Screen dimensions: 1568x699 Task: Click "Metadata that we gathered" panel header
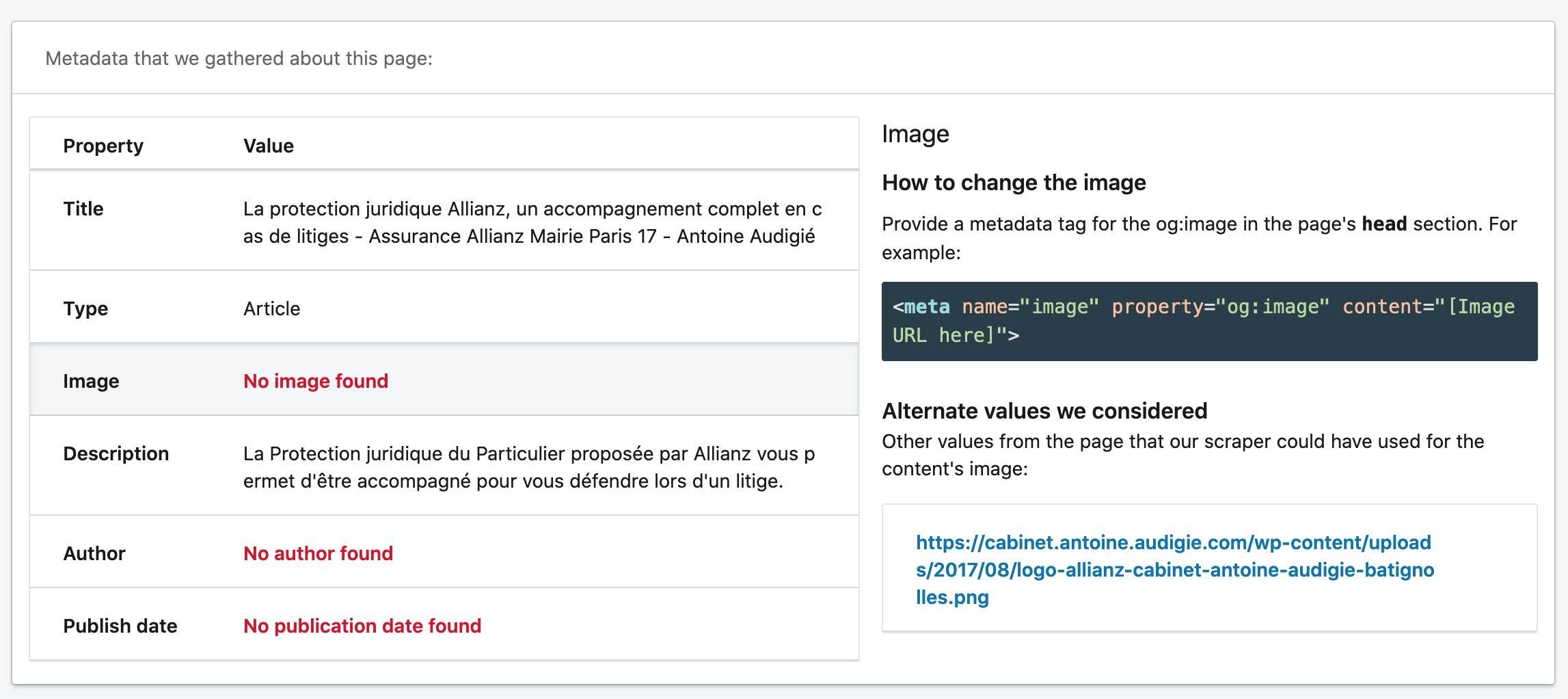(x=239, y=58)
